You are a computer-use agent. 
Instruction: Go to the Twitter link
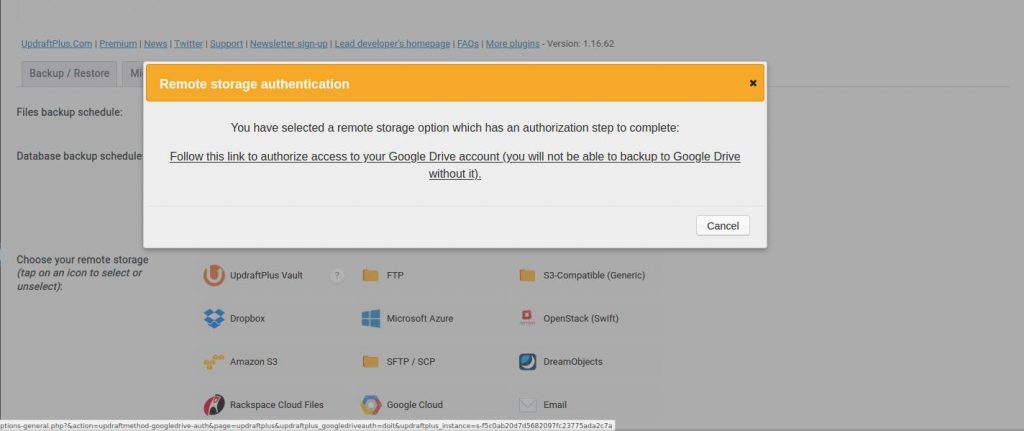(x=188, y=44)
